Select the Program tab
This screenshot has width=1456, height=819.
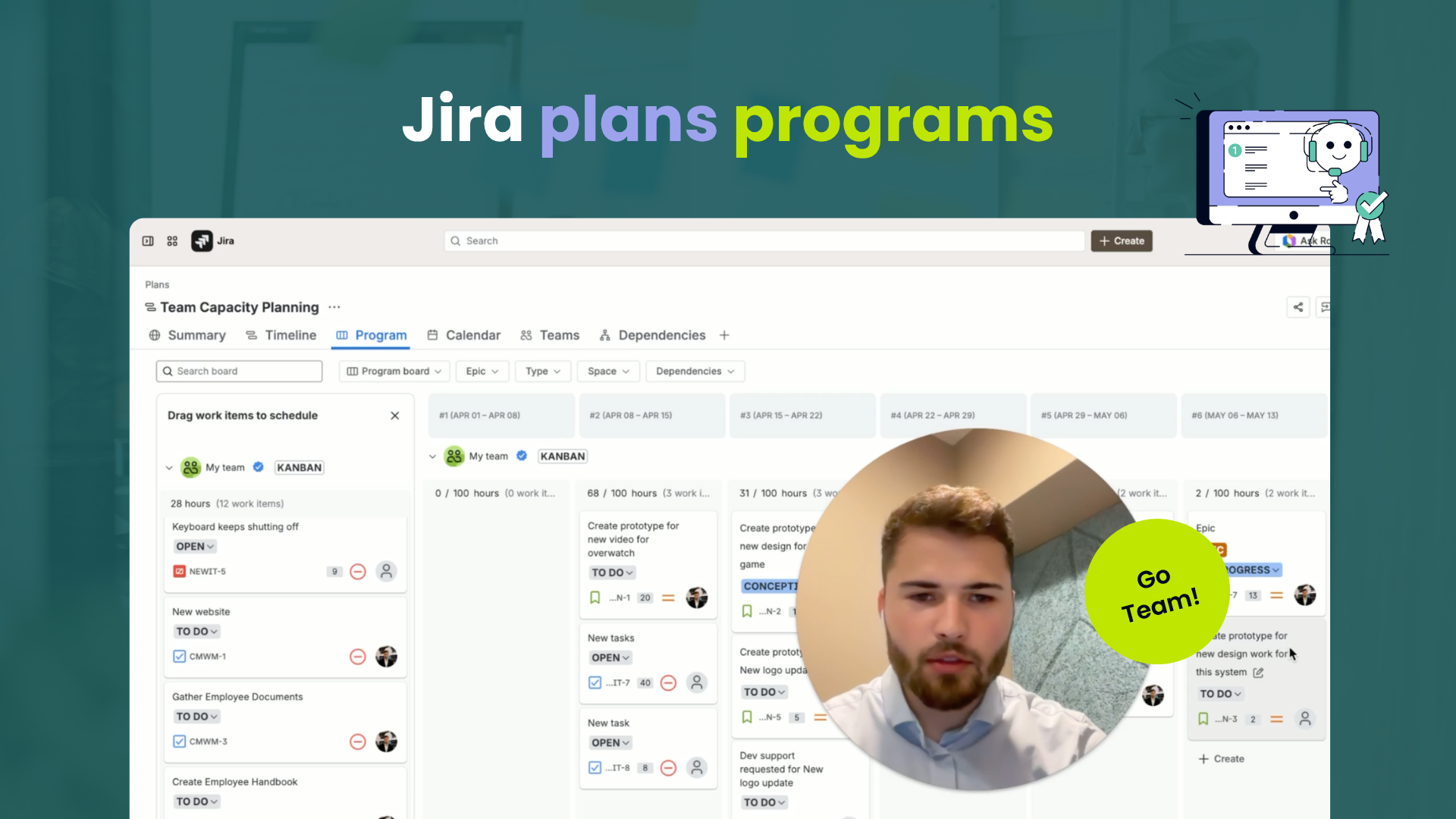tap(372, 335)
